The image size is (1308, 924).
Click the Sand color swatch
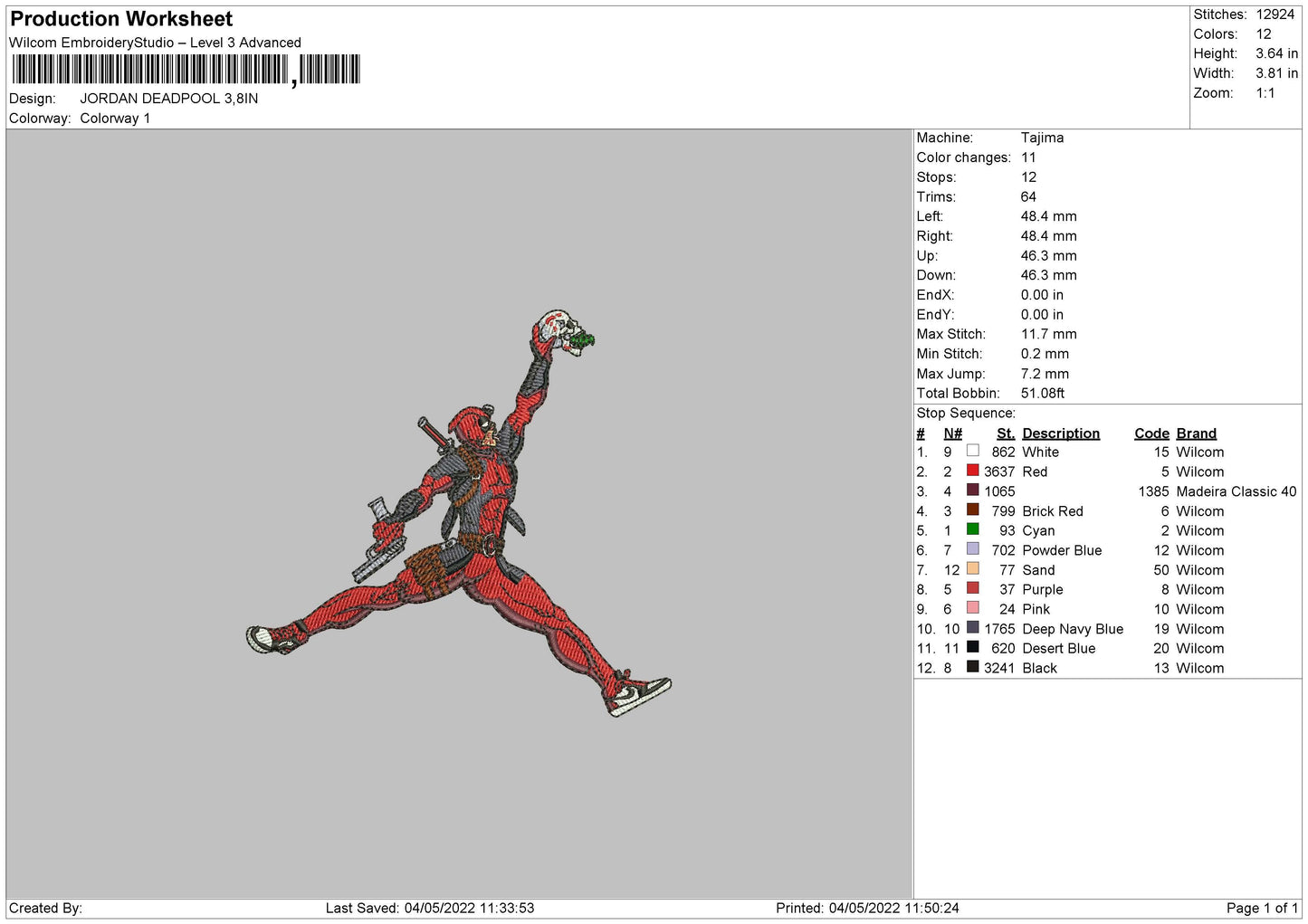tap(972, 568)
